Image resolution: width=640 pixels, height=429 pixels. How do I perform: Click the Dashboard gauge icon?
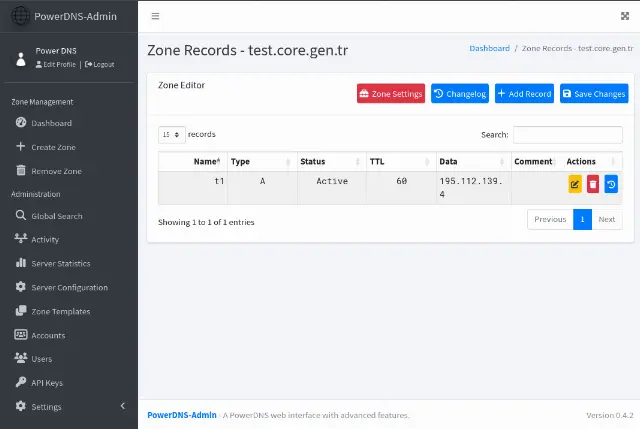tap(21, 122)
